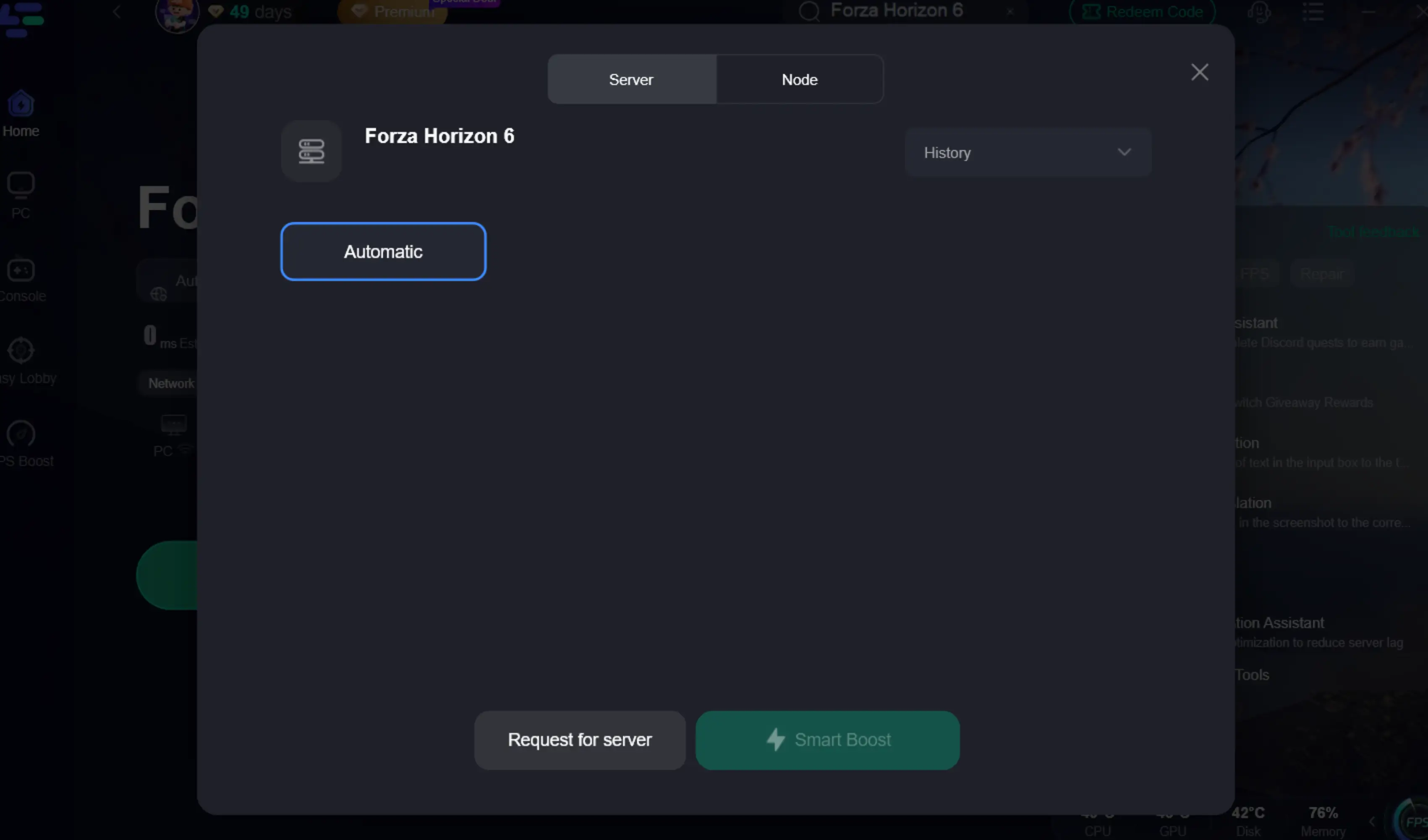Close the server selection dialog
Viewport: 1428px width, 840px height.
[x=1199, y=72]
